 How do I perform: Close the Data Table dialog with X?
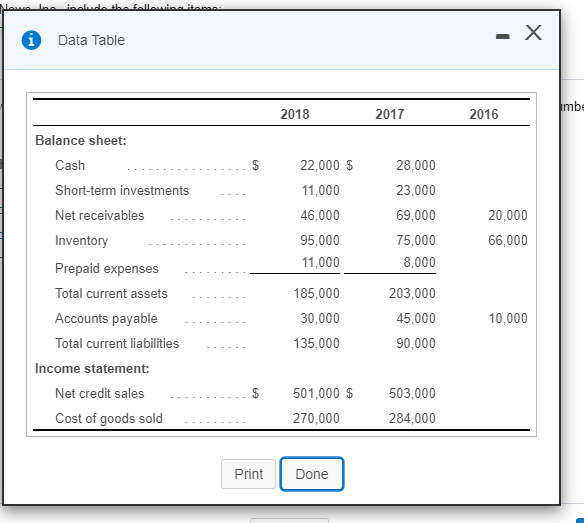[533, 32]
